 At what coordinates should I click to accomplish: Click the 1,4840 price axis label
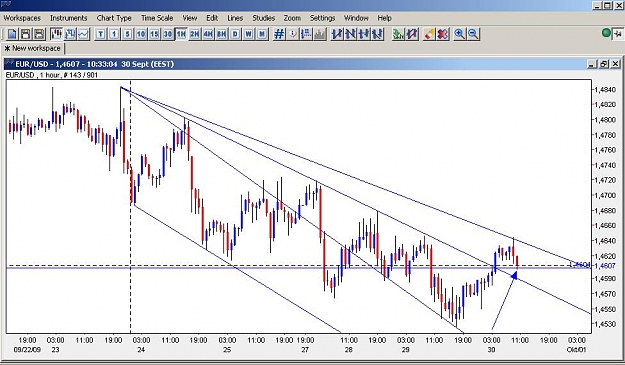605,90
